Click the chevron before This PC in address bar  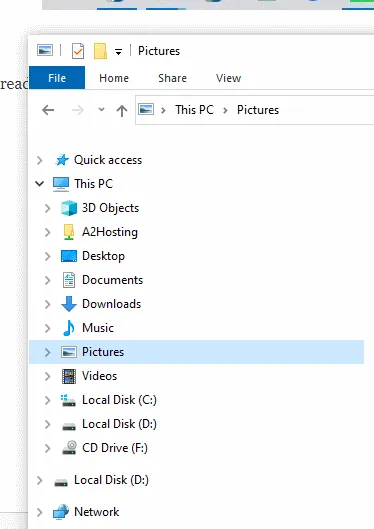click(x=164, y=110)
